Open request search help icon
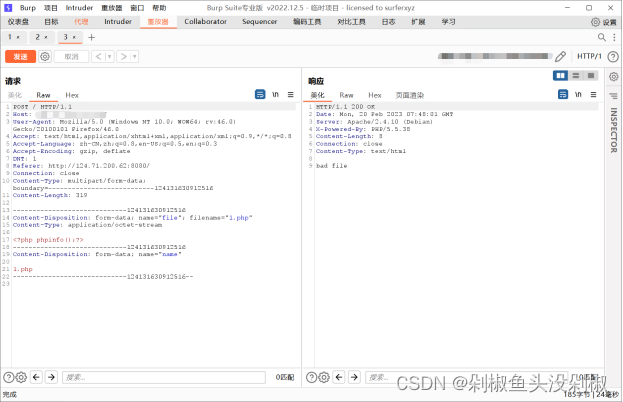The image size is (623, 402). (8, 377)
